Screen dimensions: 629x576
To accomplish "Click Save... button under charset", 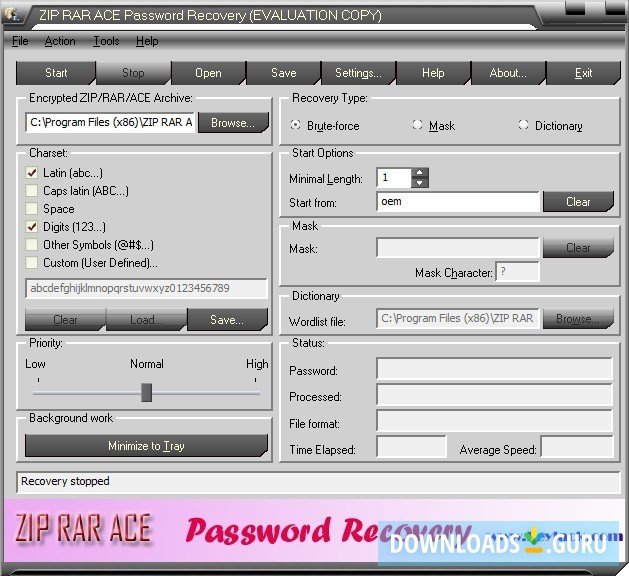I will pyautogui.click(x=227, y=320).
